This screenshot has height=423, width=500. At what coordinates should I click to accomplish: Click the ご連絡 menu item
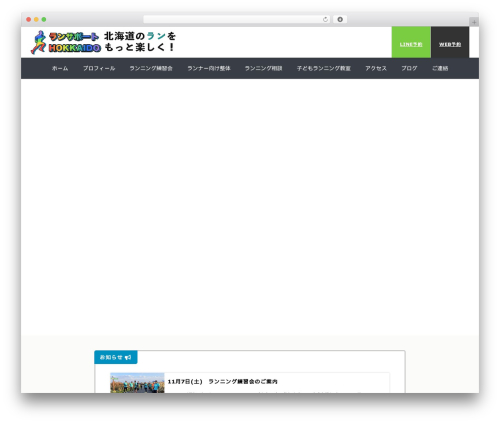click(x=440, y=68)
